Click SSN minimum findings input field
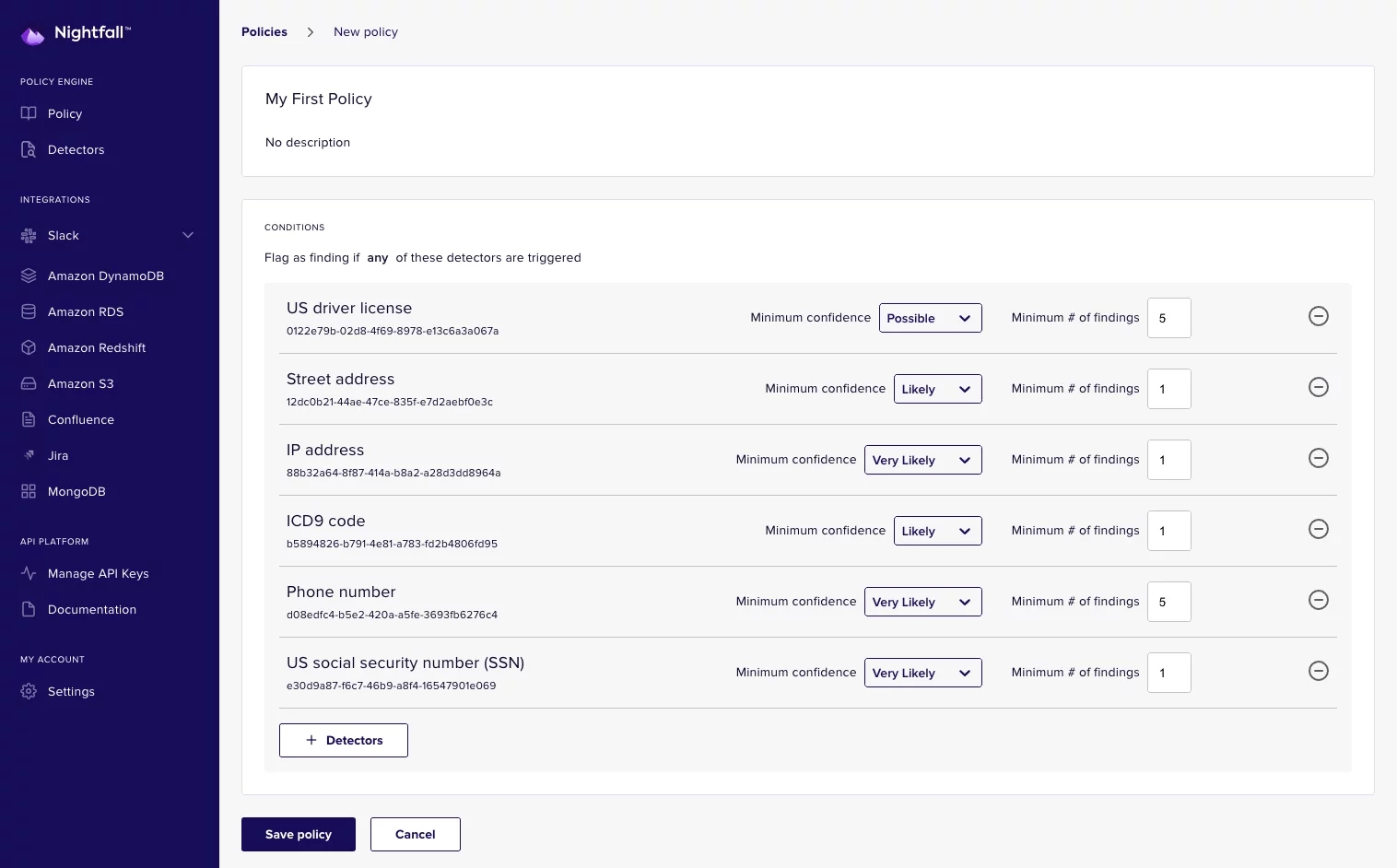The height and width of the screenshot is (868, 1397). tap(1168, 673)
